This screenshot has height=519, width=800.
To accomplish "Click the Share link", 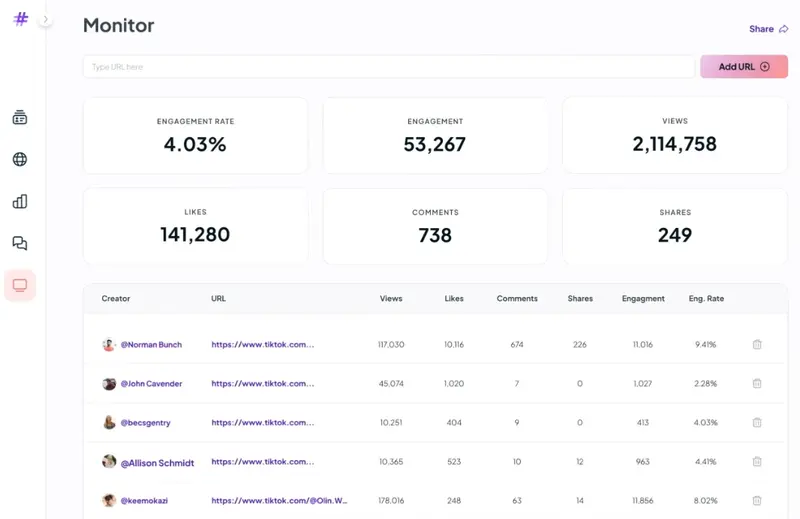I will tap(768, 29).
